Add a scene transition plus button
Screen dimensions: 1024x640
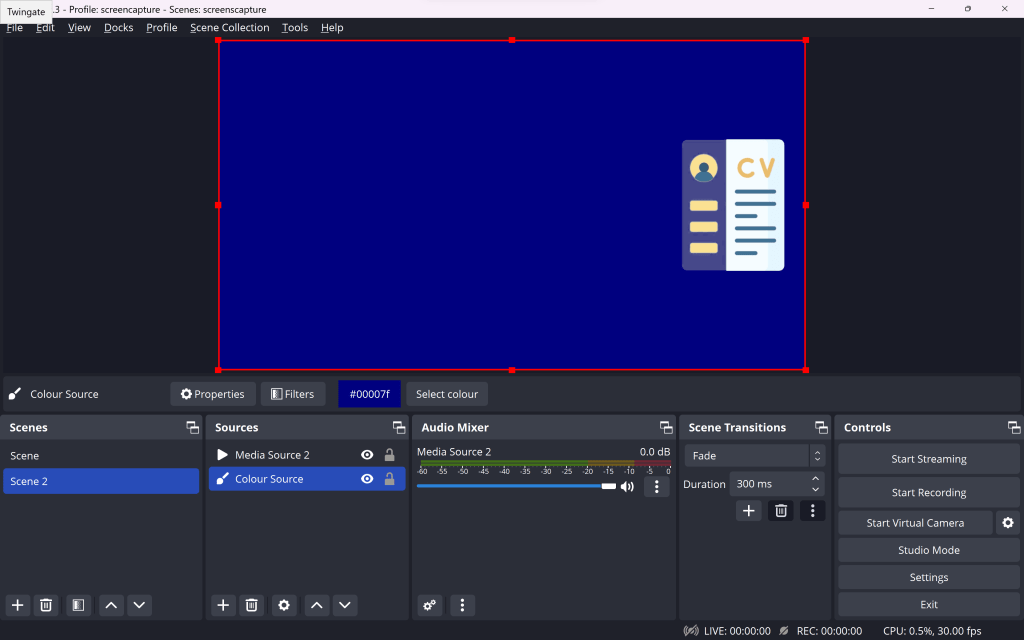tap(748, 511)
